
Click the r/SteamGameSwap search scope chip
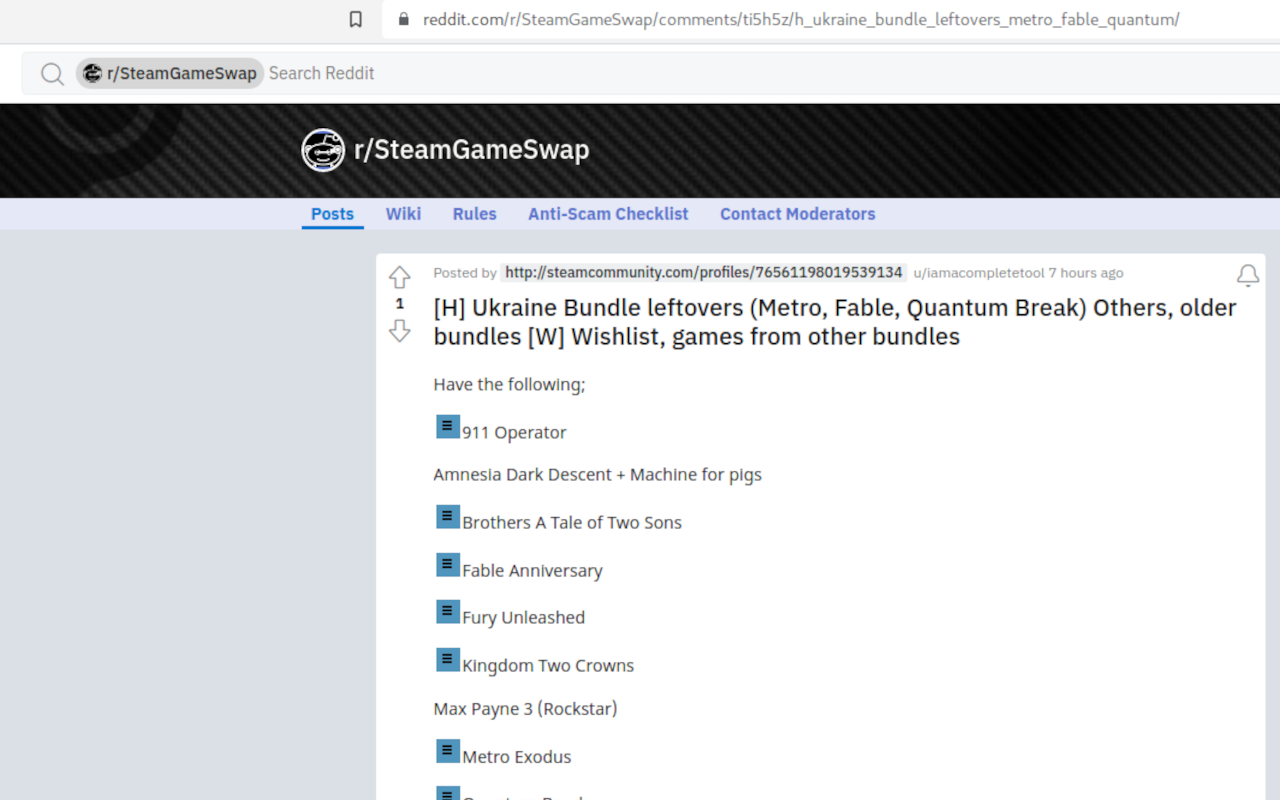click(170, 73)
